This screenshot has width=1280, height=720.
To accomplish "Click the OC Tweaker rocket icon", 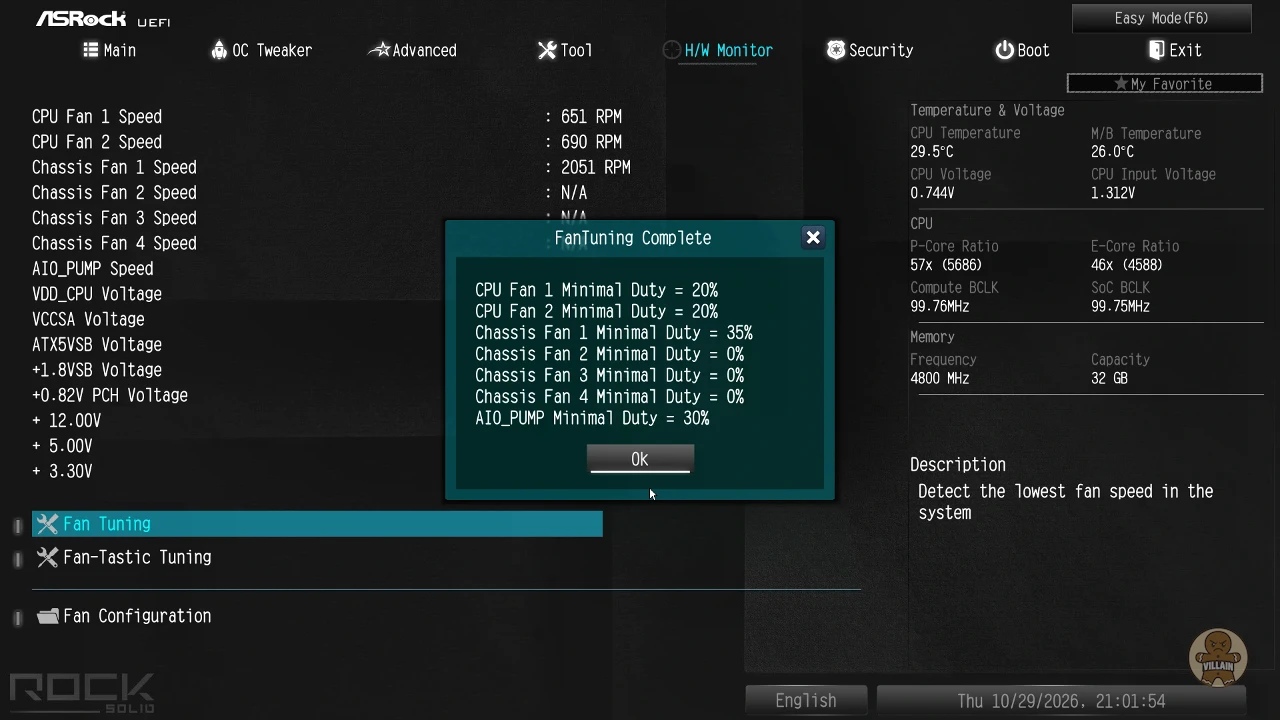I will point(219,50).
